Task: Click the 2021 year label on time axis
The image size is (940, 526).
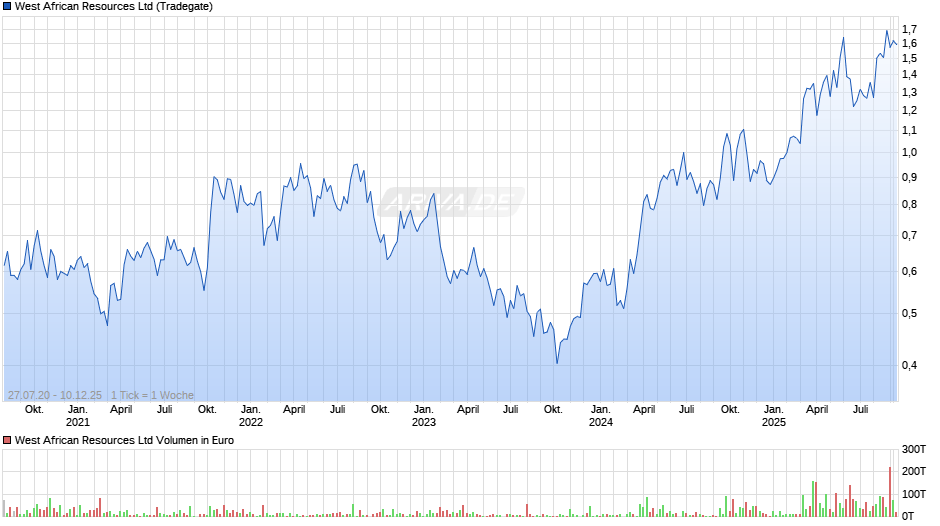Action: 77,422
